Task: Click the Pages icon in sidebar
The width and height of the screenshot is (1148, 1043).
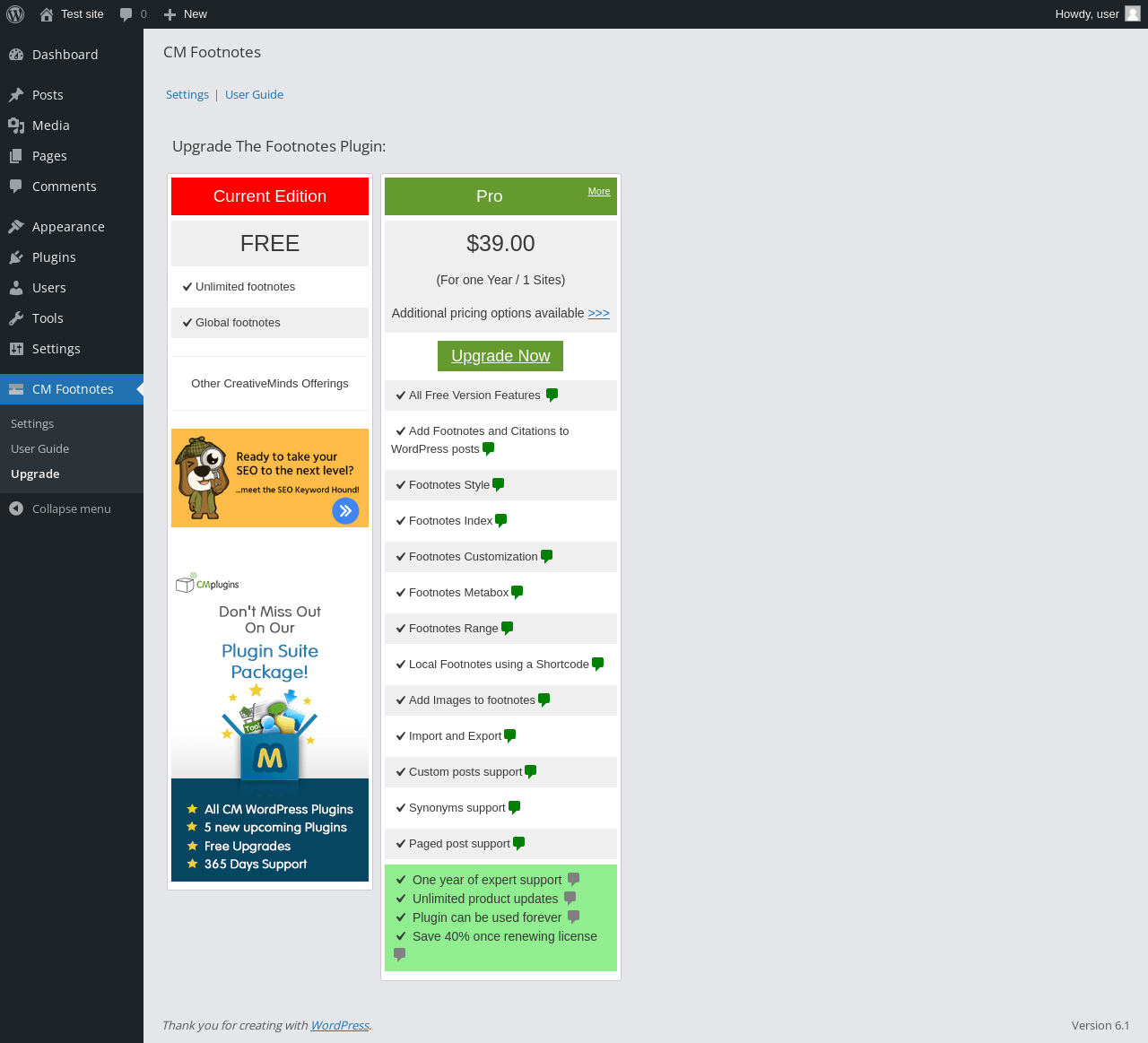Action: 16,156
